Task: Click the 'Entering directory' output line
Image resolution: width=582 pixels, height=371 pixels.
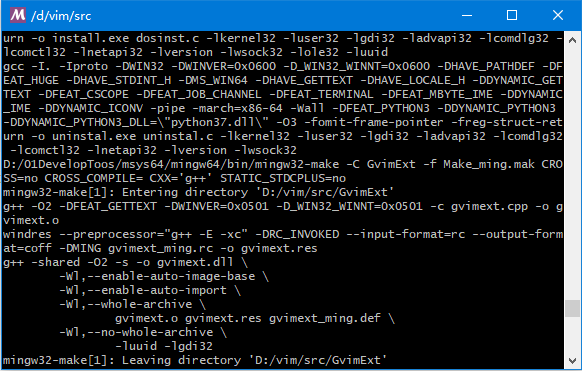Action: coord(198,192)
